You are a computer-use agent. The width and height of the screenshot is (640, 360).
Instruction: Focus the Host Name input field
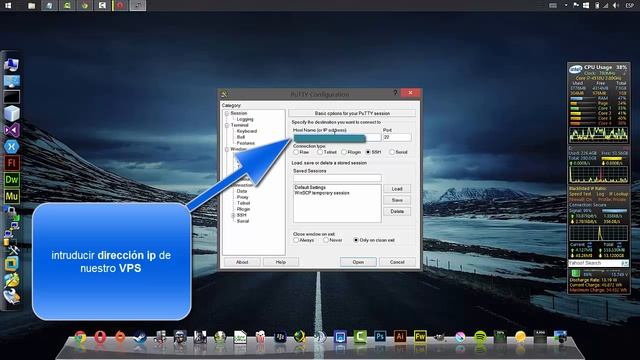point(337,138)
